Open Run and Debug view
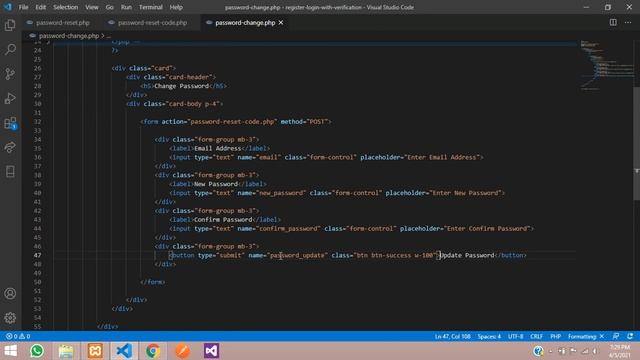The image size is (640, 360). 10,98
